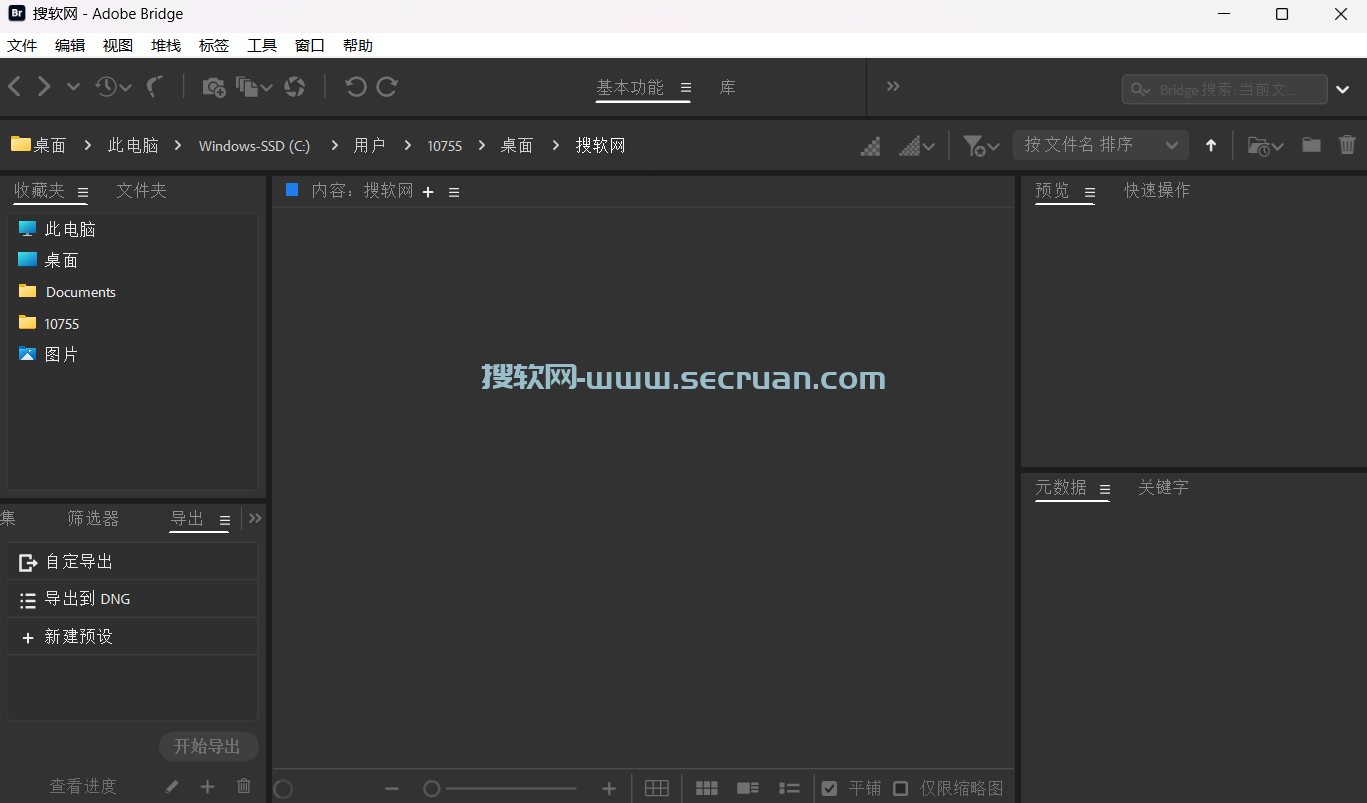This screenshot has height=803, width=1367.
Task: Click the trash delete icon in path bar
Action: (x=1347, y=145)
